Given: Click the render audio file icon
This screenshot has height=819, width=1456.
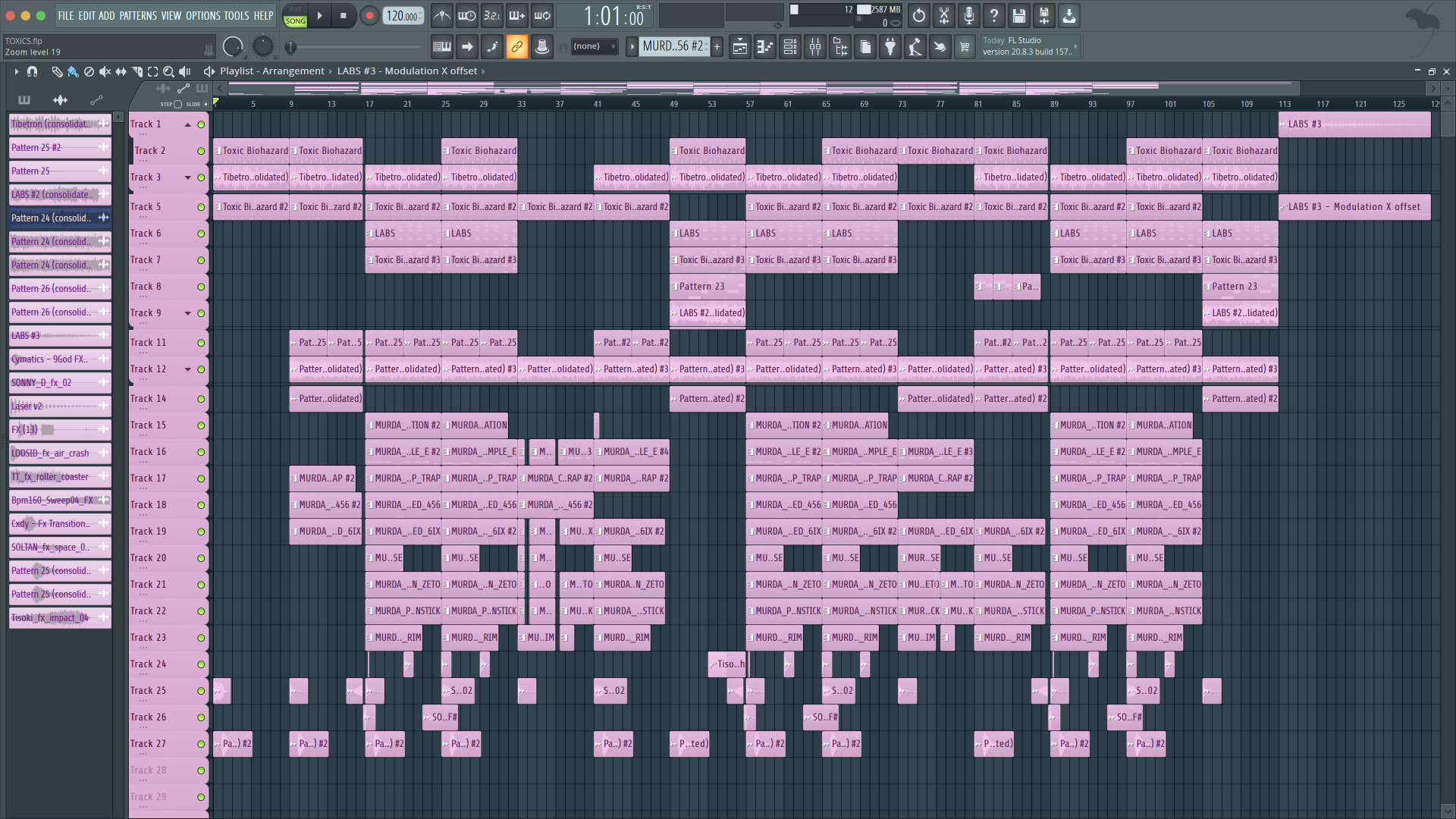Looking at the screenshot, I should (1043, 15).
